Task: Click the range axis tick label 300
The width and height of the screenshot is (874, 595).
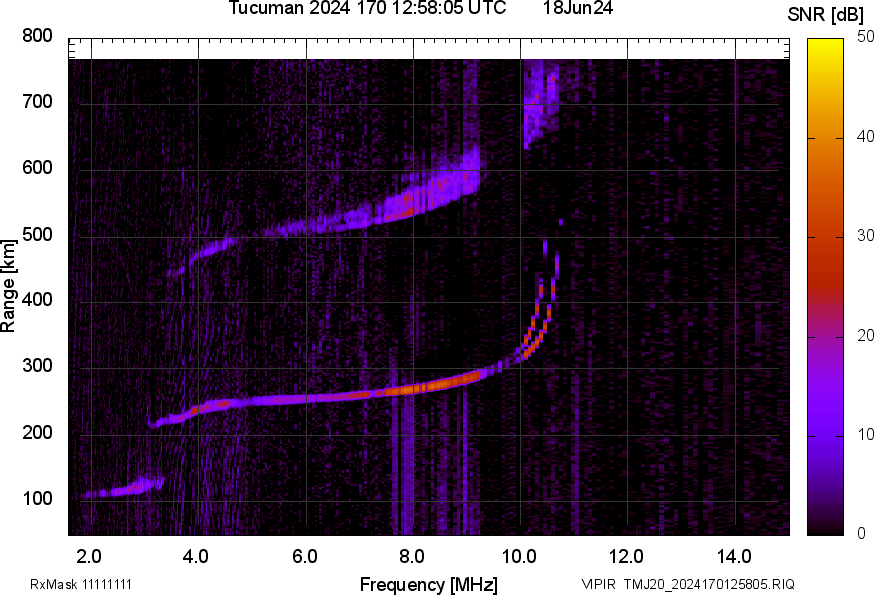Action: coord(37,366)
